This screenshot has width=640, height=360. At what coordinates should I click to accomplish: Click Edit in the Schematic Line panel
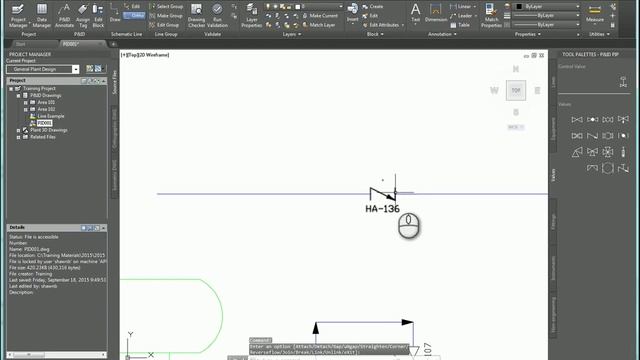tap(132, 7)
